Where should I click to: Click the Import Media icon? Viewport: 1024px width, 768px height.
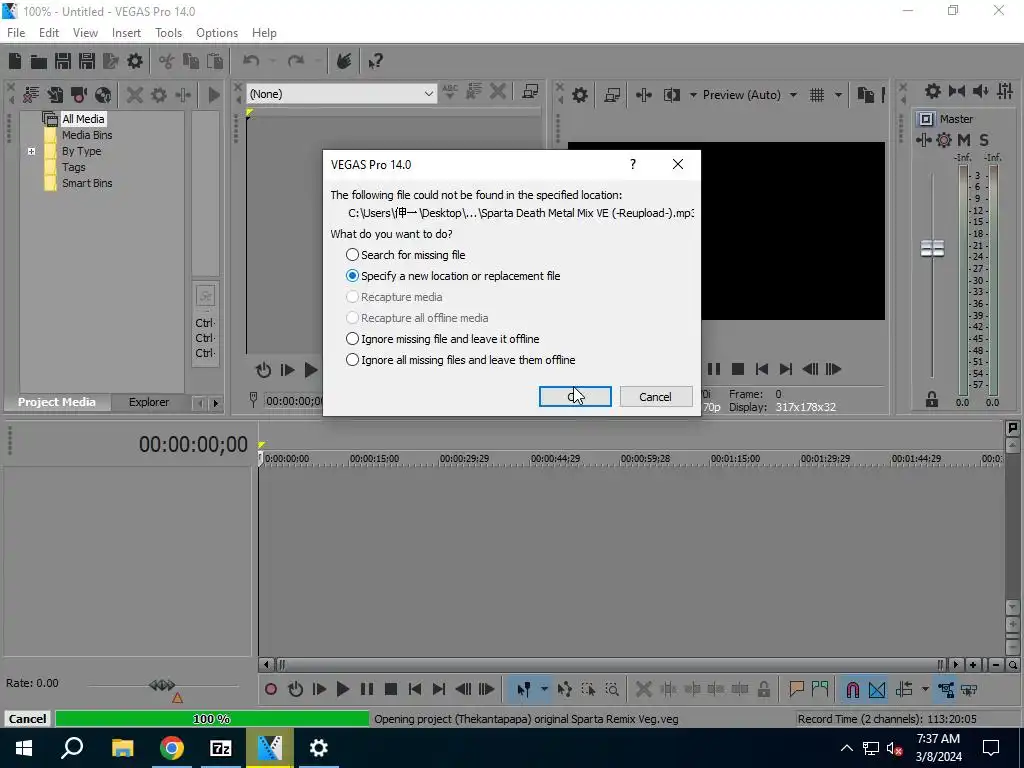55,95
